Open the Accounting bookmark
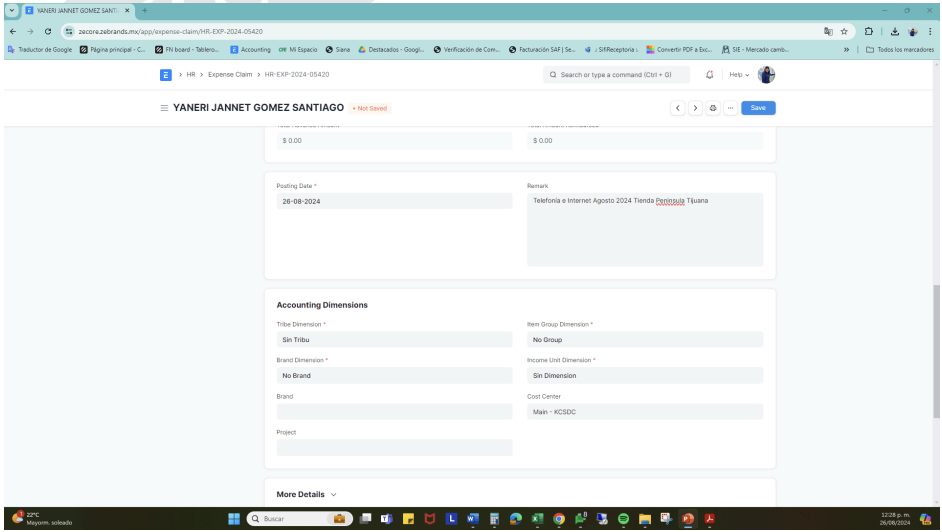942x532 pixels. (250, 49)
